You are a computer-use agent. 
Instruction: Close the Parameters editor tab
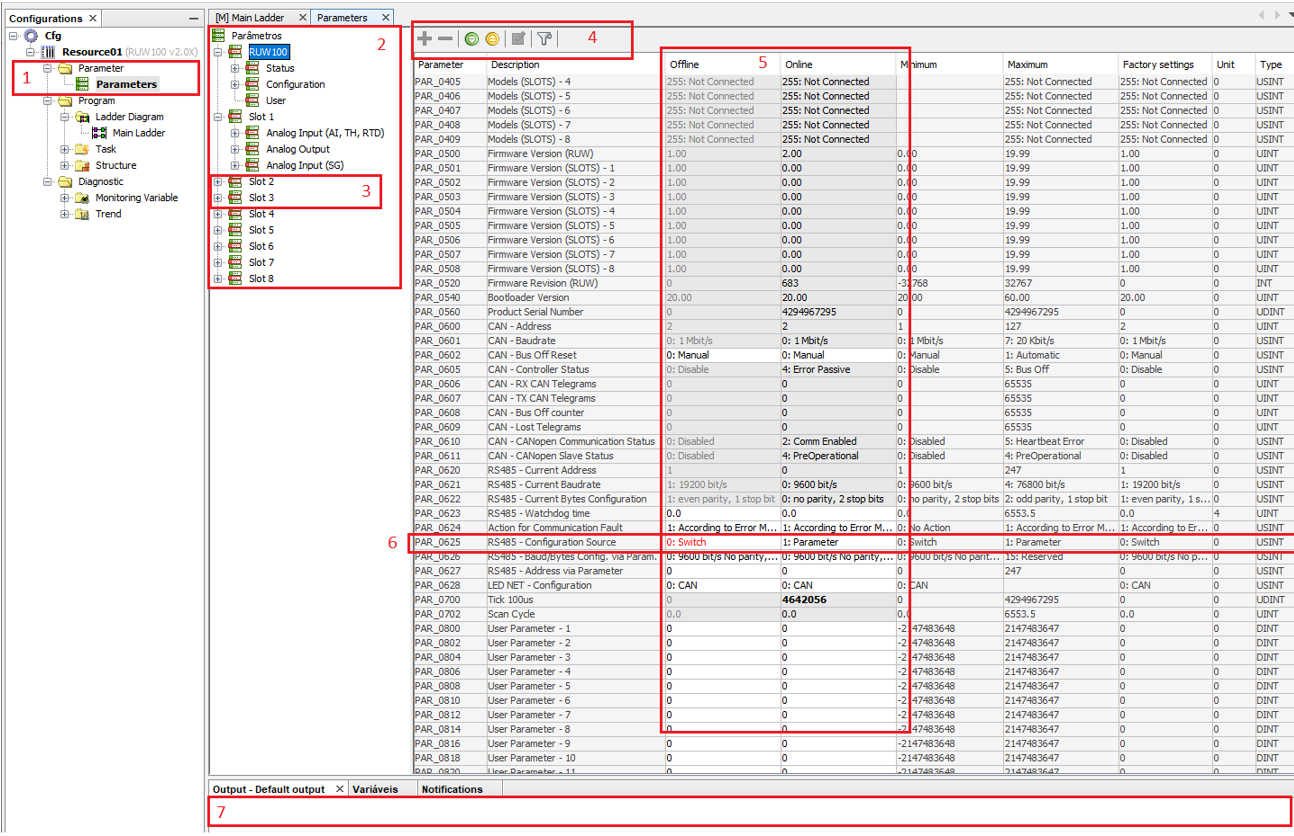[x=385, y=18]
